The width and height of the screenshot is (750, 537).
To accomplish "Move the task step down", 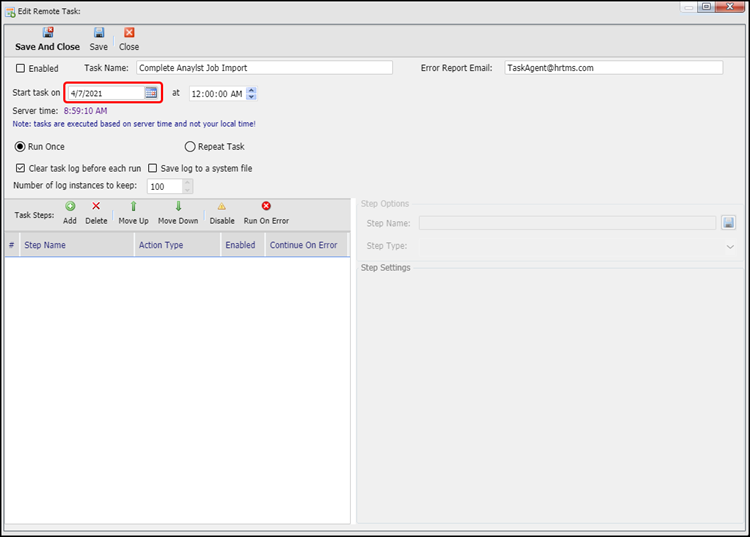I will [178, 213].
